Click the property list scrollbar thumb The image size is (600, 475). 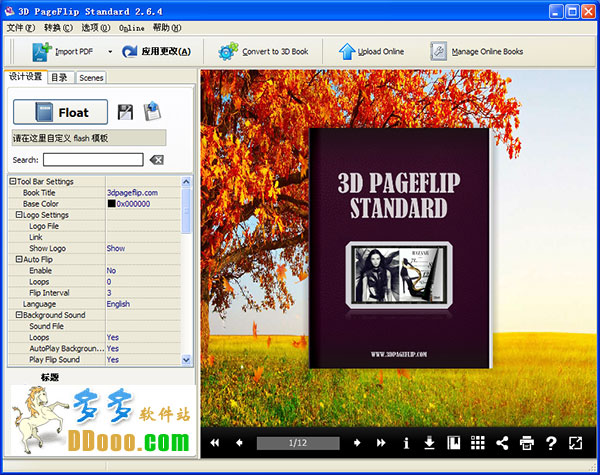[186, 210]
